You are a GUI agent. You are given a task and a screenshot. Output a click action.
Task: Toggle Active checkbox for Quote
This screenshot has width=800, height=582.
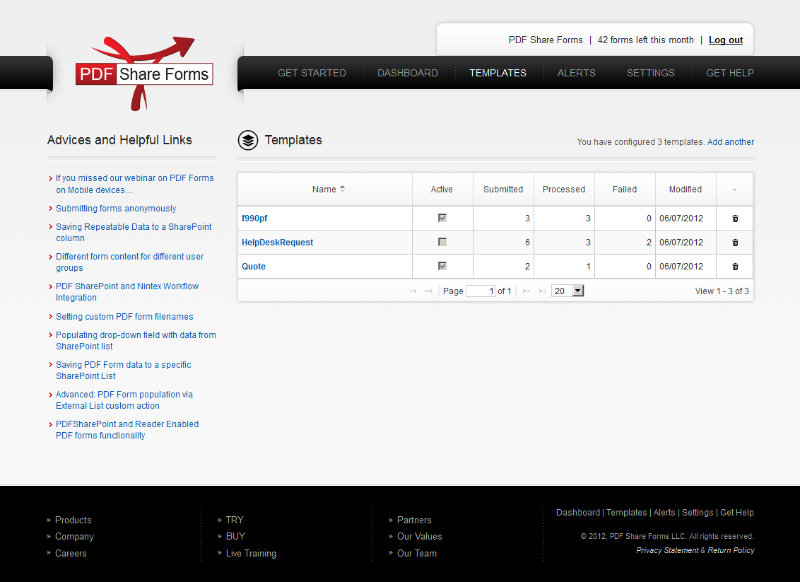click(442, 266)
